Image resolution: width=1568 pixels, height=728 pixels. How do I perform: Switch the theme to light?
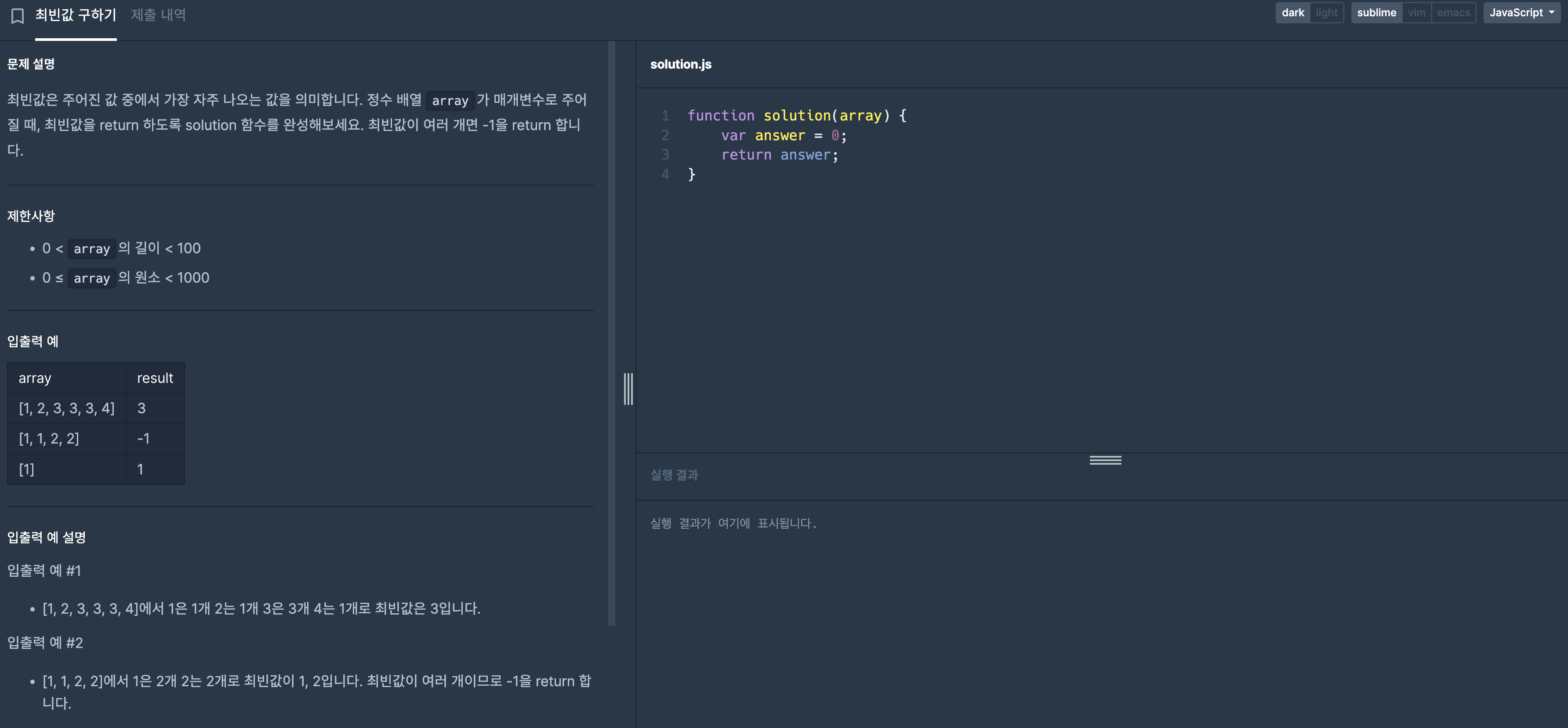(x=1327, y=12)
